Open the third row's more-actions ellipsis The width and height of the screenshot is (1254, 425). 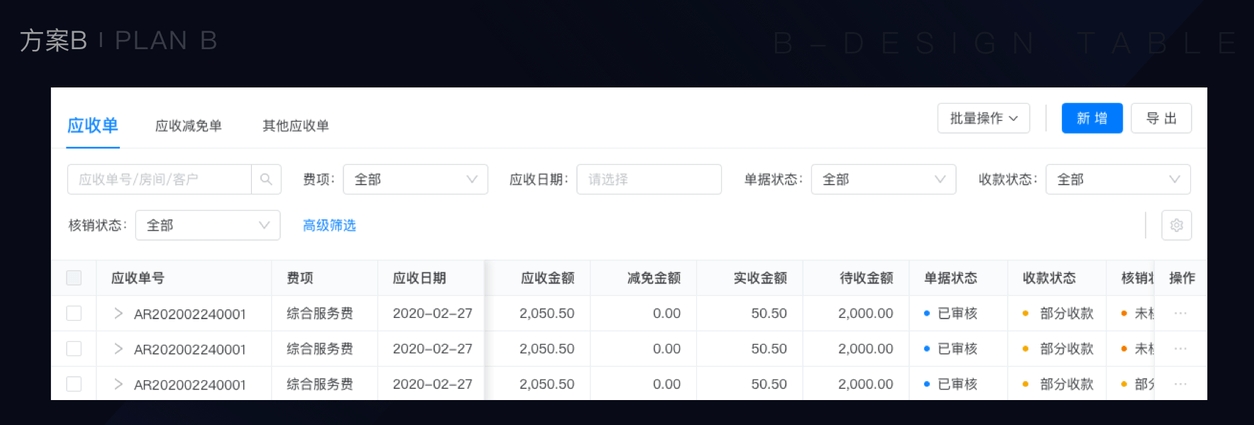point(1180,384)
